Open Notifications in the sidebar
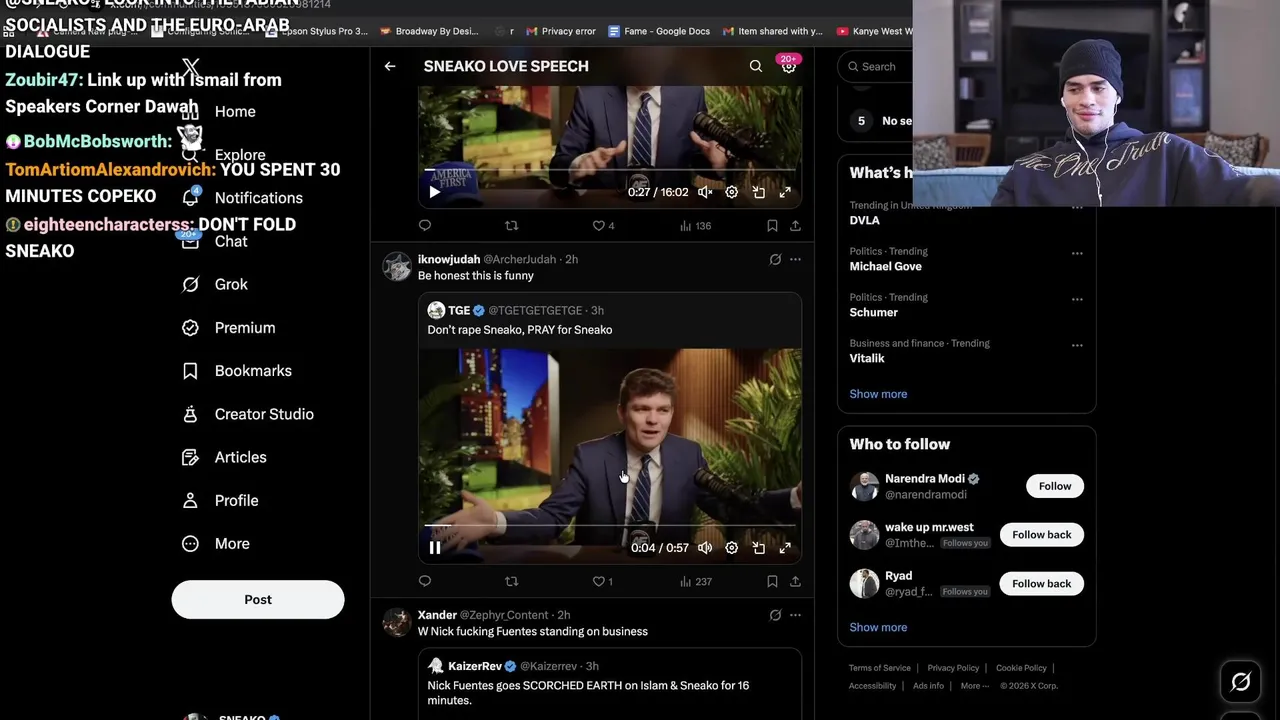Screen dimensions: 1280x720 242,198
